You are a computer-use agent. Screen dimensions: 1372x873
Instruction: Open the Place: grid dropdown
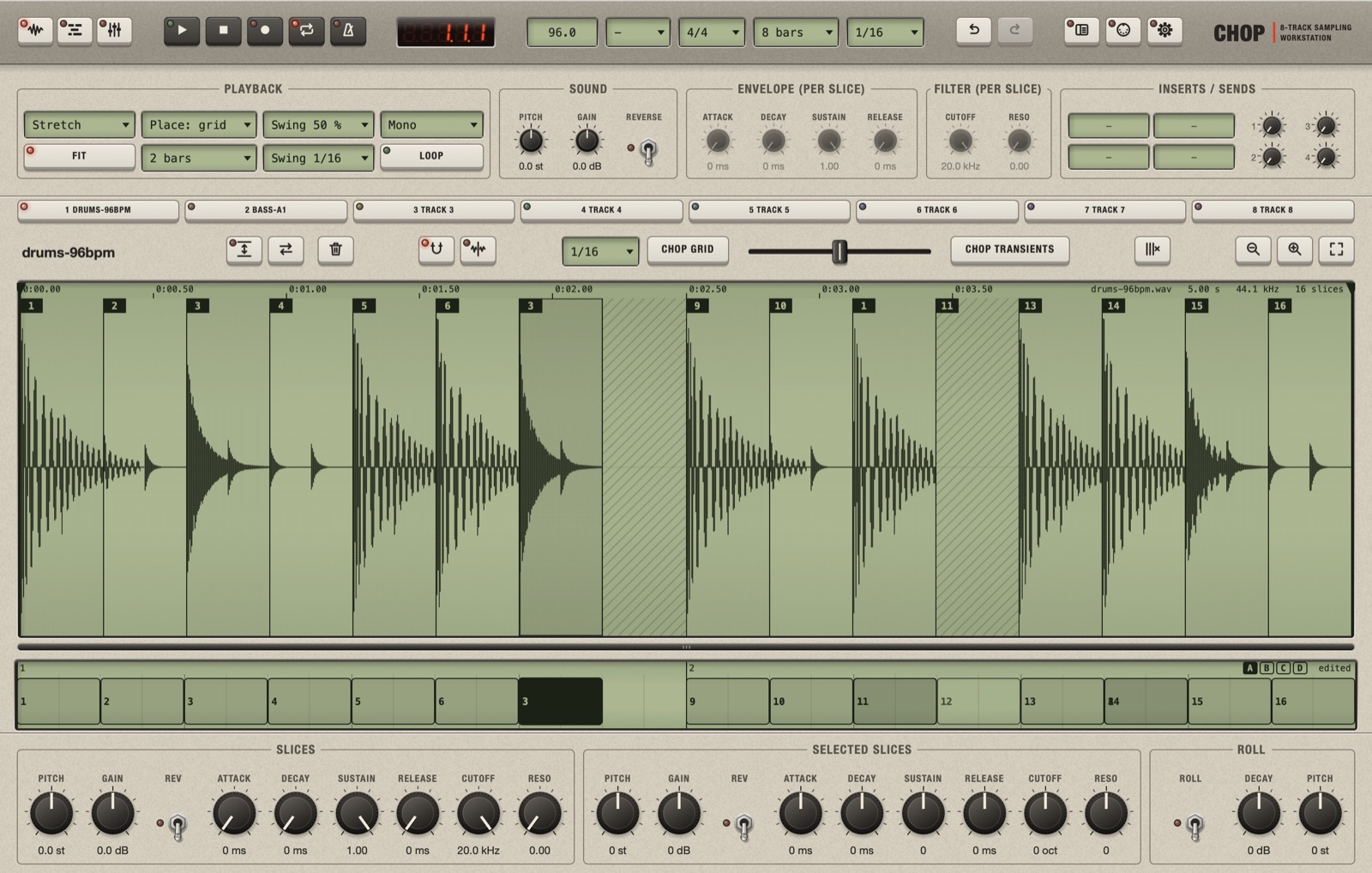pyautogui.click(x=199, y=125)
